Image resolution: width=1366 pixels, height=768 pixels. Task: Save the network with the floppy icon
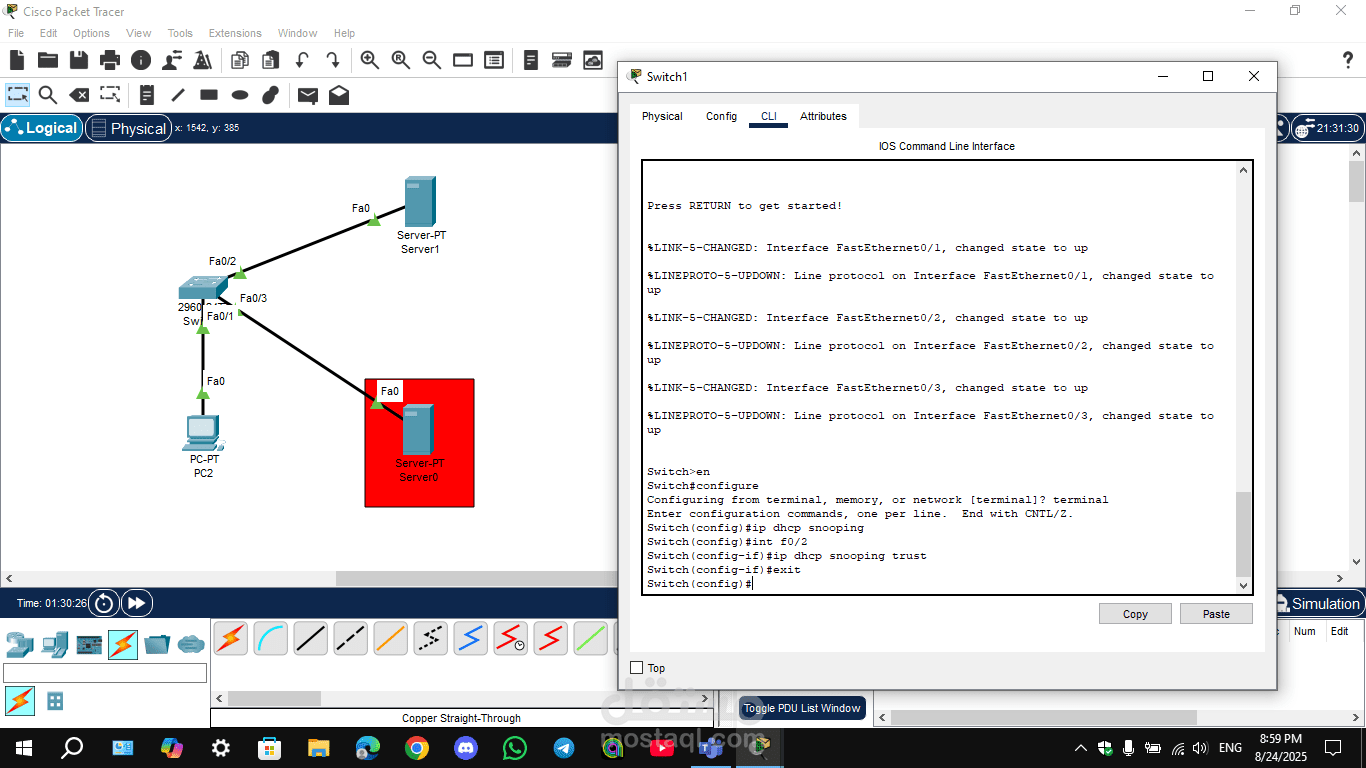coord(79,60)
